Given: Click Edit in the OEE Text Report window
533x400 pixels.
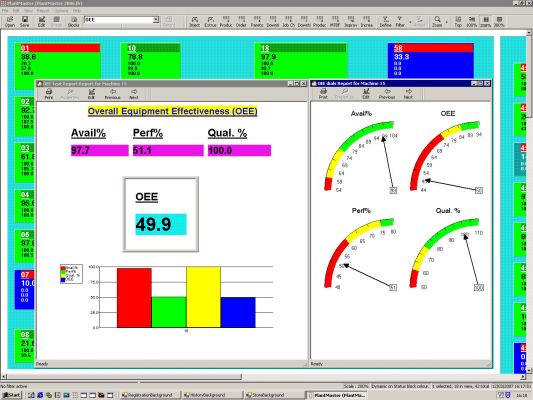Looking at the screenshot, I should 91,94.
